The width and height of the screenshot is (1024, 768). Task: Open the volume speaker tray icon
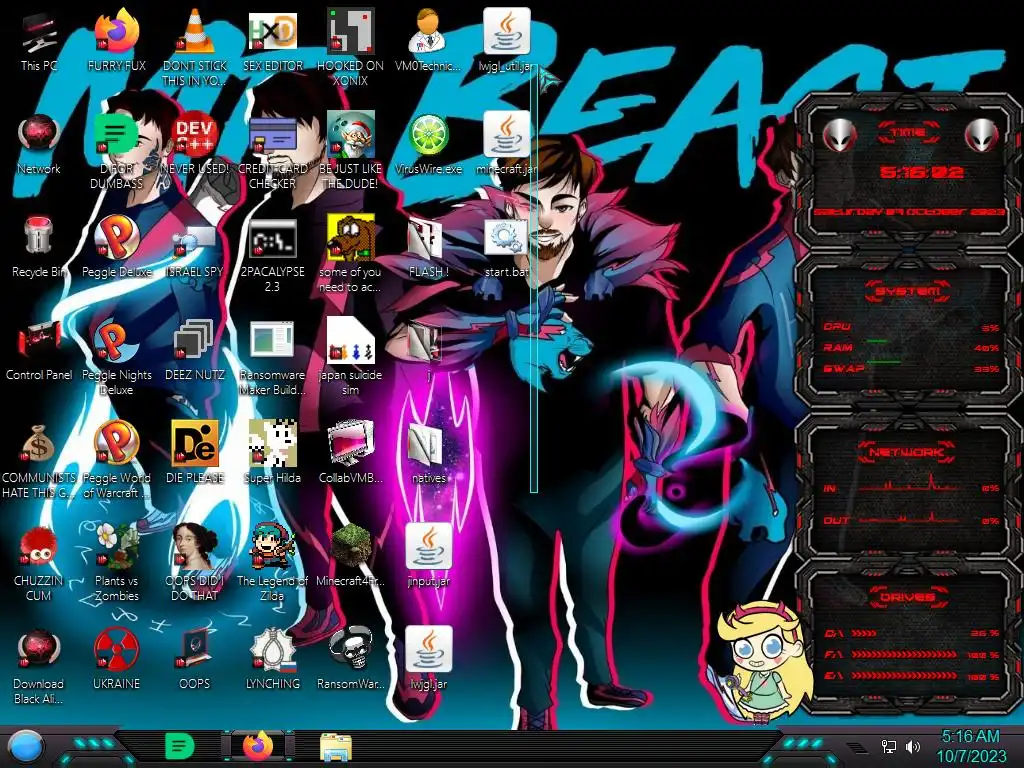pyautogui.click(x=913, y=746)
